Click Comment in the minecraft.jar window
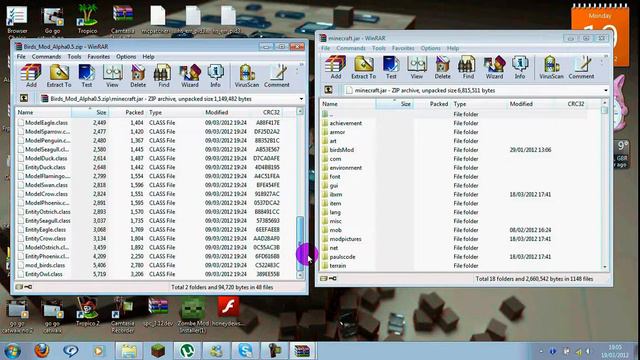This screenshot has height=360, width=640. pos(581,67)
